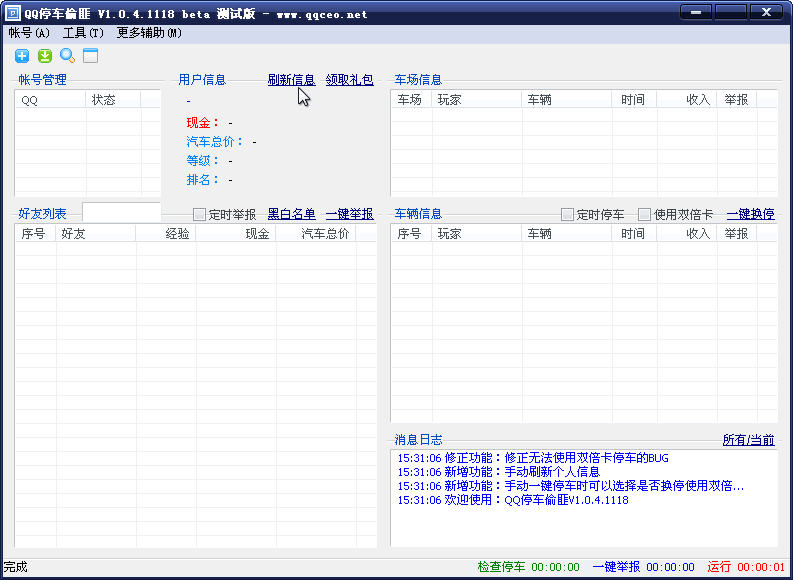Viewport: 793px width, 580px height.
Task: Check the 使用双倍卡 option
Action: tap(645, 214)
